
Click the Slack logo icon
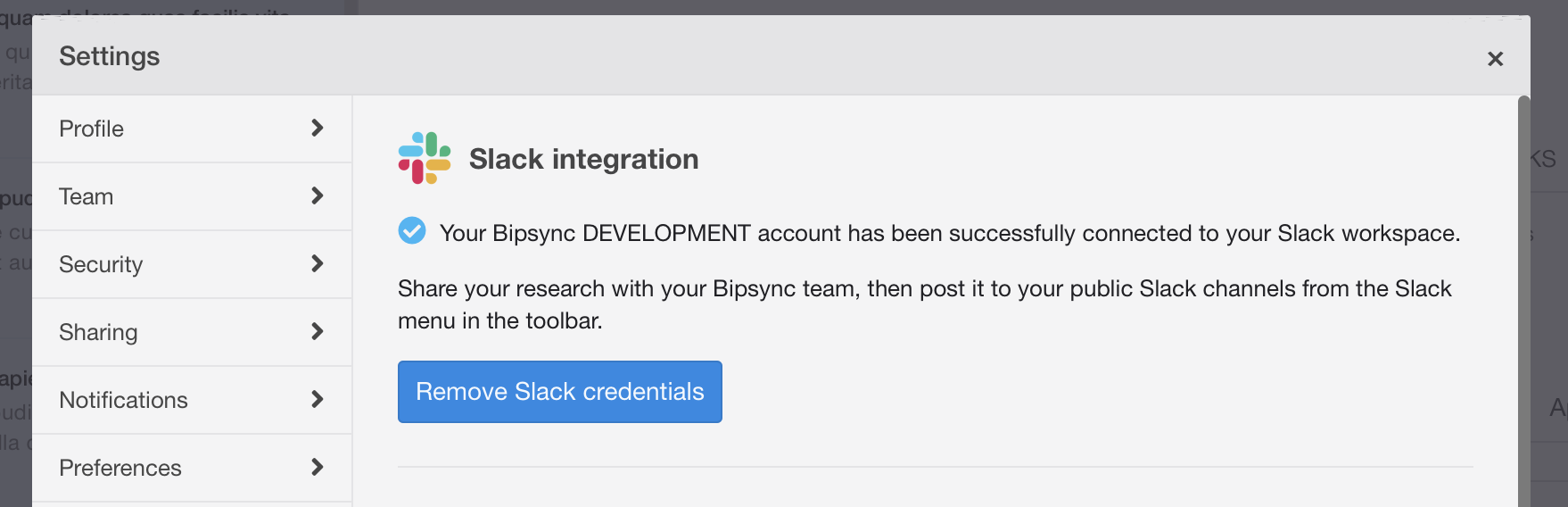pyautogui.click(x=425, y=158)
